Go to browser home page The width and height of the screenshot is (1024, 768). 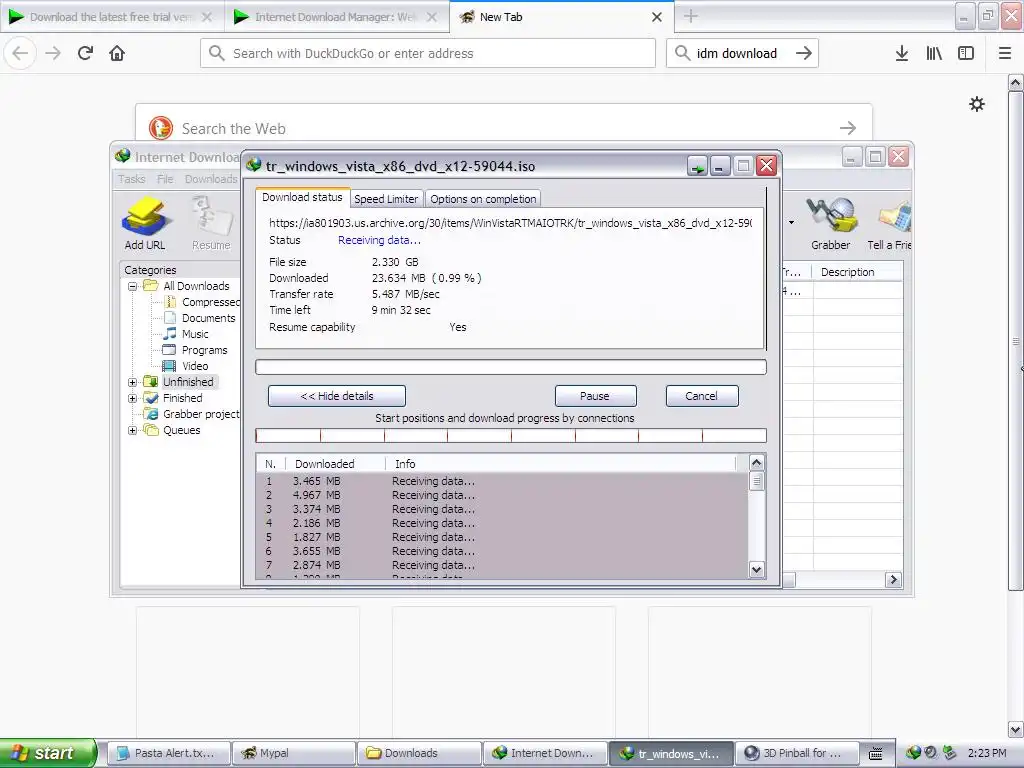click(x=117, y=54)
